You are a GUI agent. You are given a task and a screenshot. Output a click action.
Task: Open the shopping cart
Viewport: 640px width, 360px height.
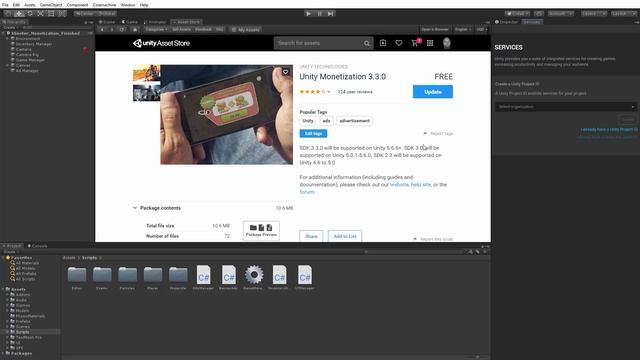tap(415, 43)
